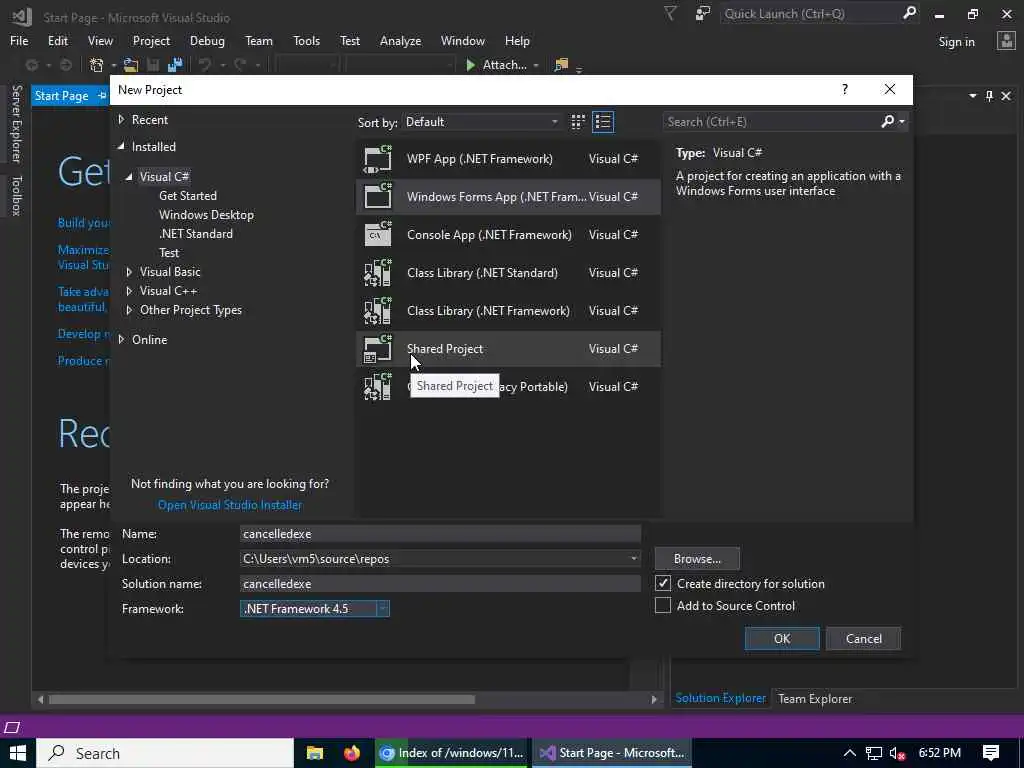Enable Add to Source Control checkbox
This screenshot has height=768, width=1024.
pos(663,605)
